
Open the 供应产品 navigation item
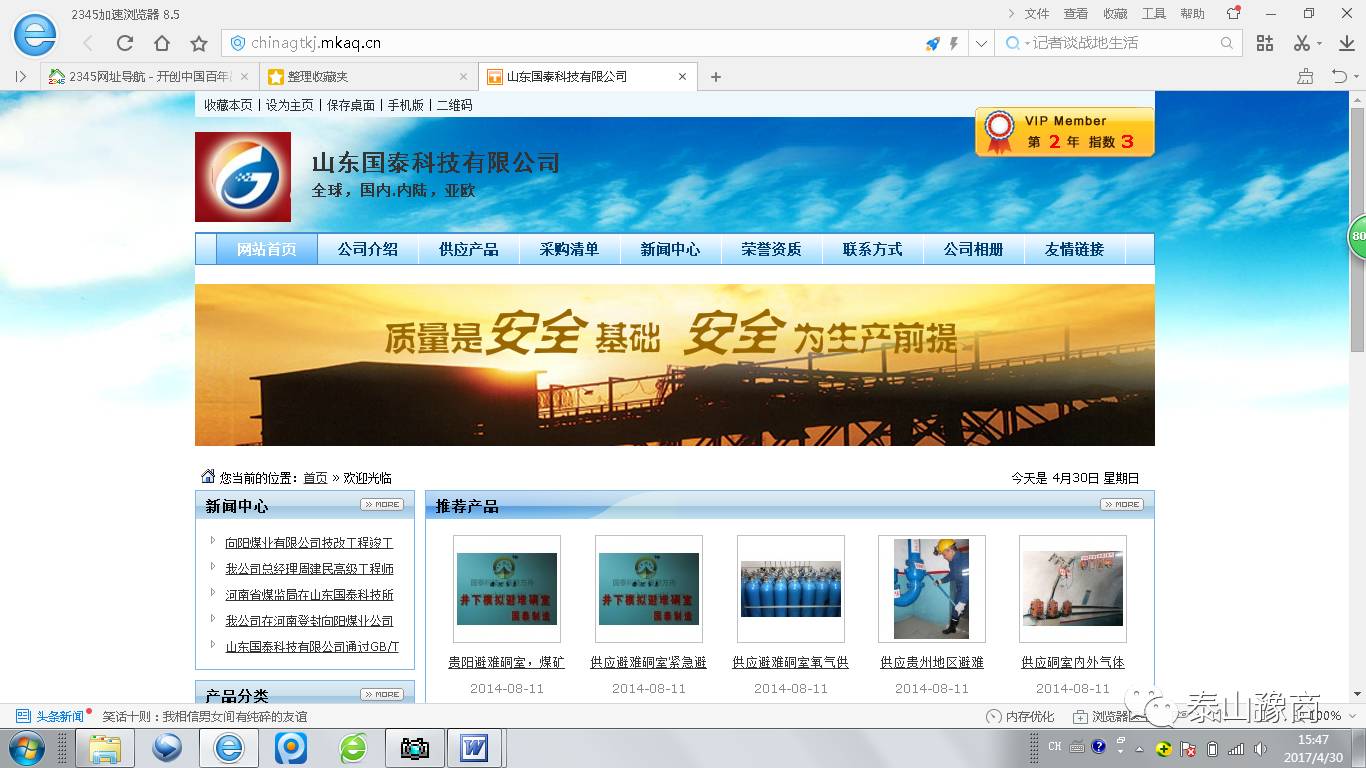point(468,249)
